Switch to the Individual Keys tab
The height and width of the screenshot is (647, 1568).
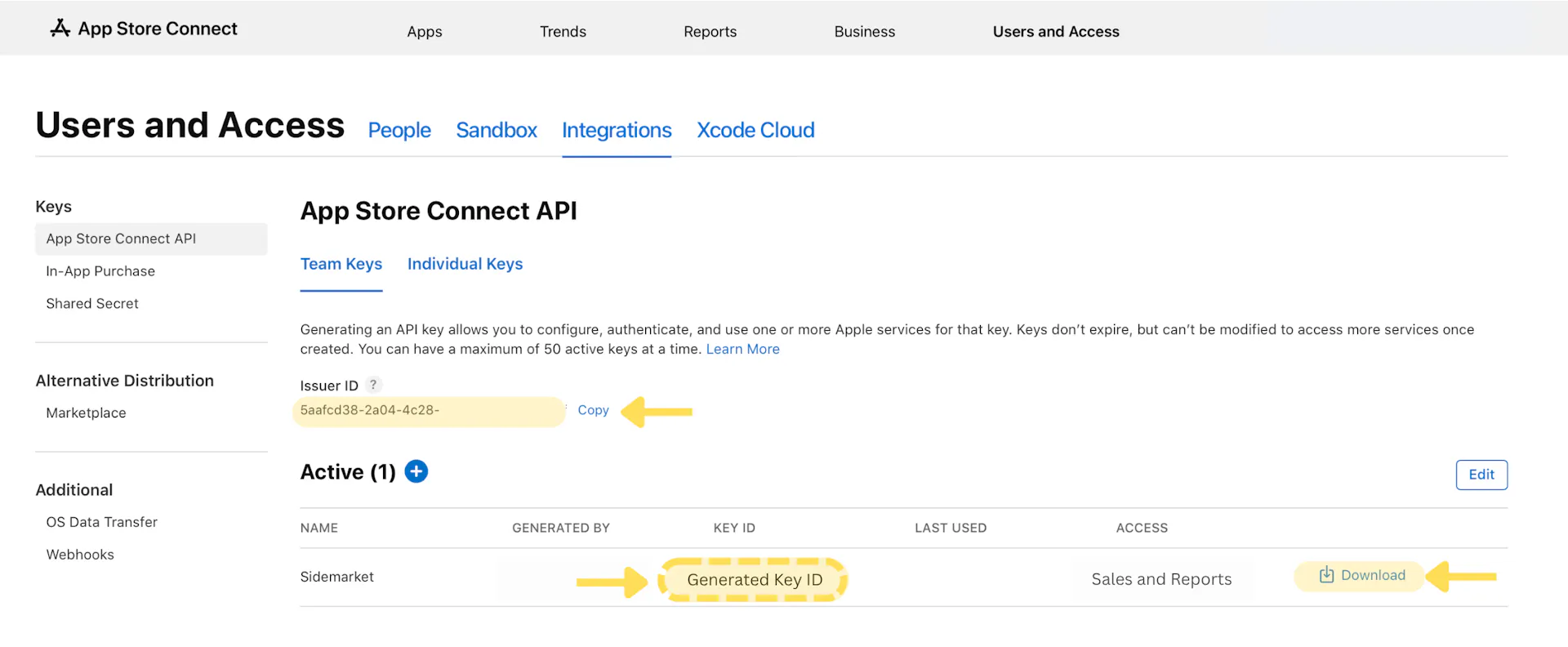click(465, 264)
